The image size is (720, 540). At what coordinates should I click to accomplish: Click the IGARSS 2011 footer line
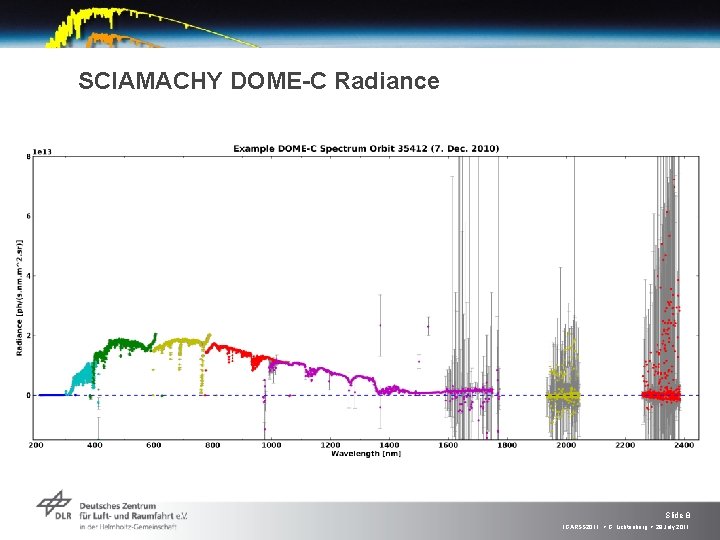pos(625,527)
